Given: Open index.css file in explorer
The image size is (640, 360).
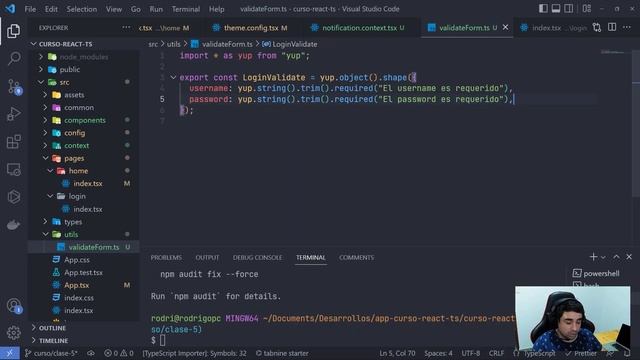Looking at the screenshot, I should (79, 298).
